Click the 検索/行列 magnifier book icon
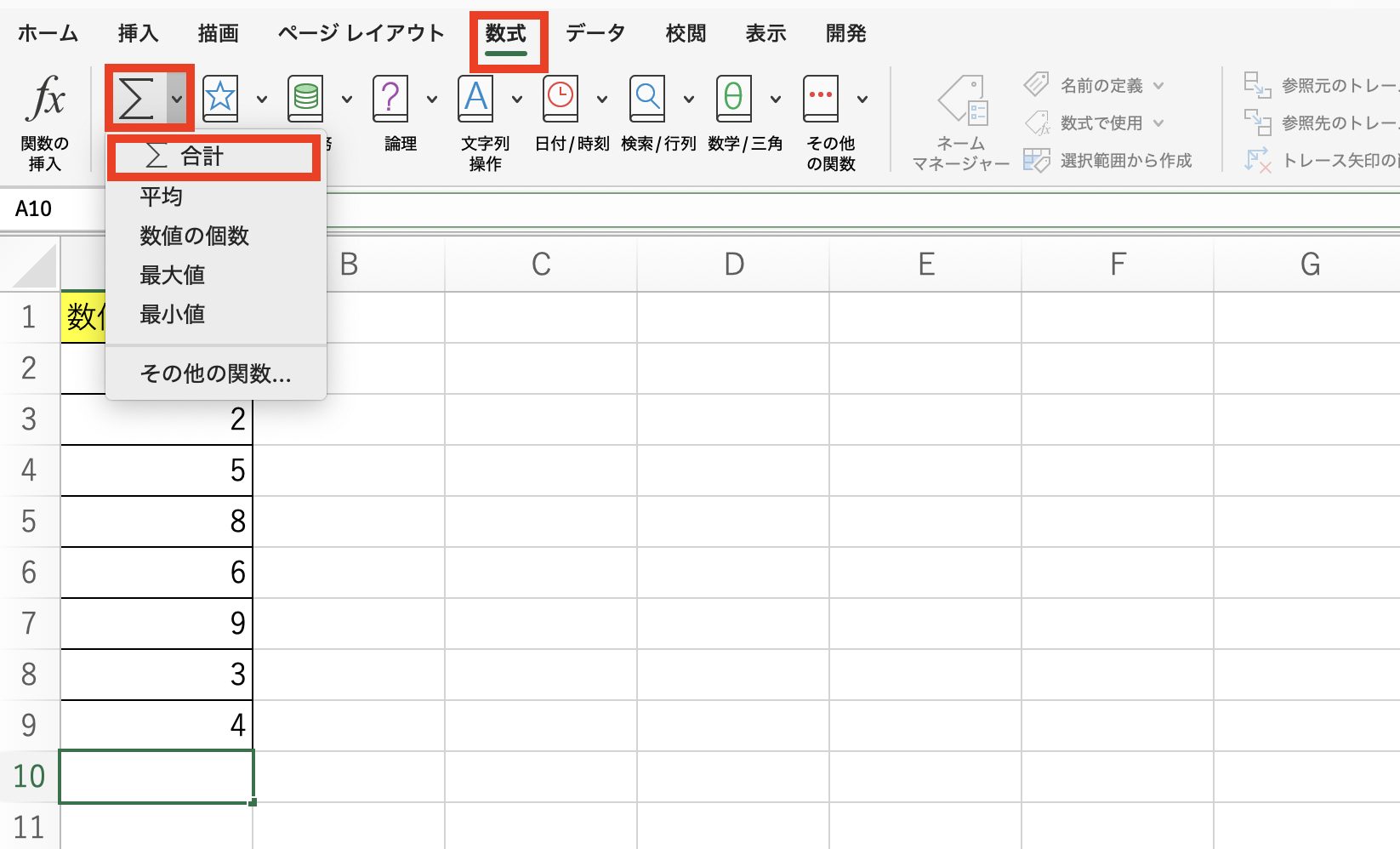This screenshot has height=849, width=1400. click(647, 99)
